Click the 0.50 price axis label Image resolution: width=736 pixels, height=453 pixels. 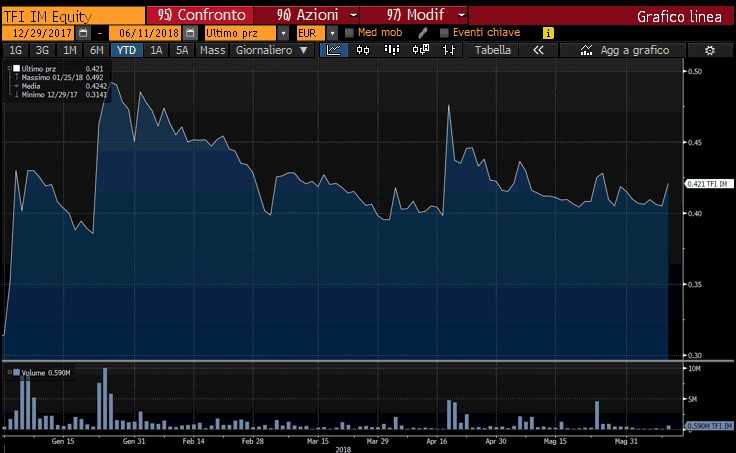click(x=695, y=71)
